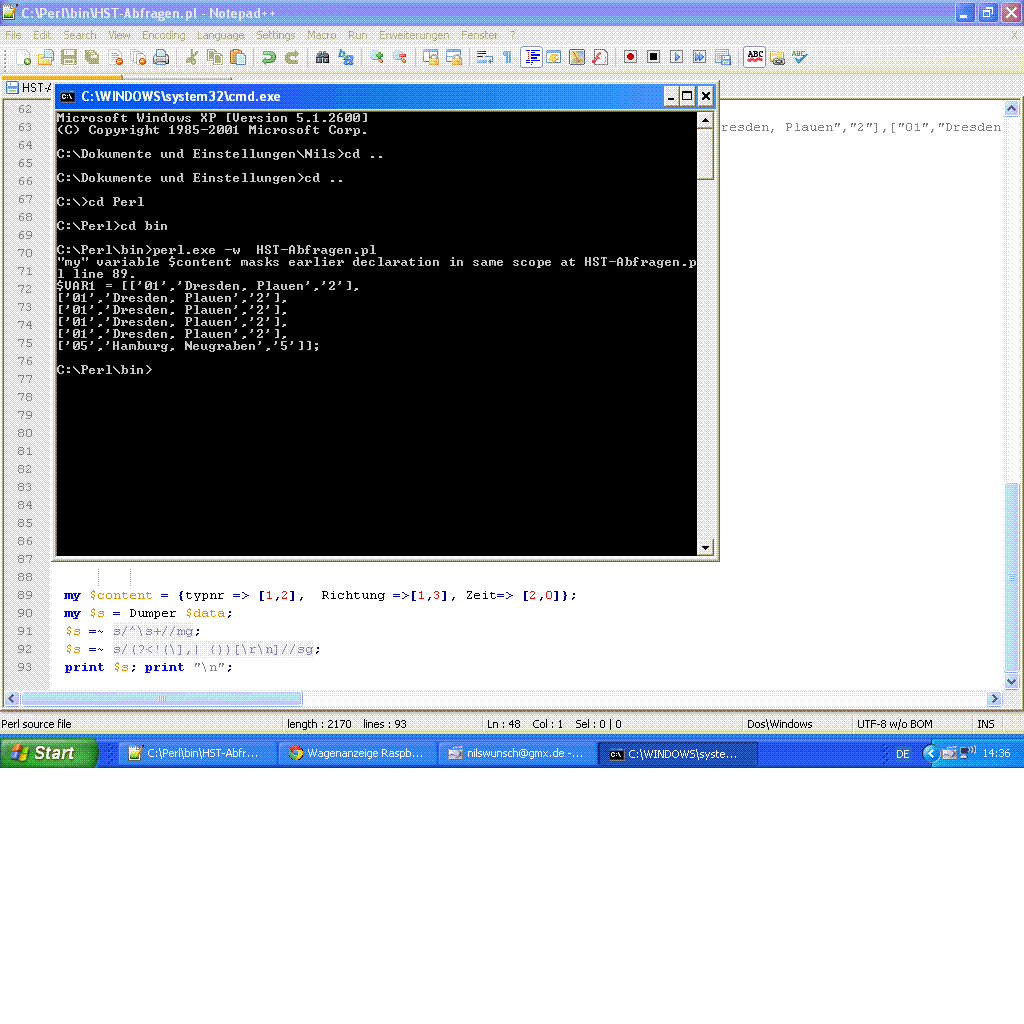Image resolution: width=1024 pixels, height=1024 pixels.
Task: Toggle the indent guide toolbar button
Action: tap(532, 57)
